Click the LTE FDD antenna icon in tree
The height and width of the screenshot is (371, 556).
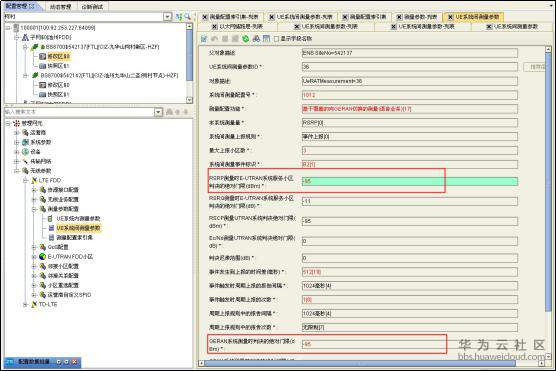[34, 180]
